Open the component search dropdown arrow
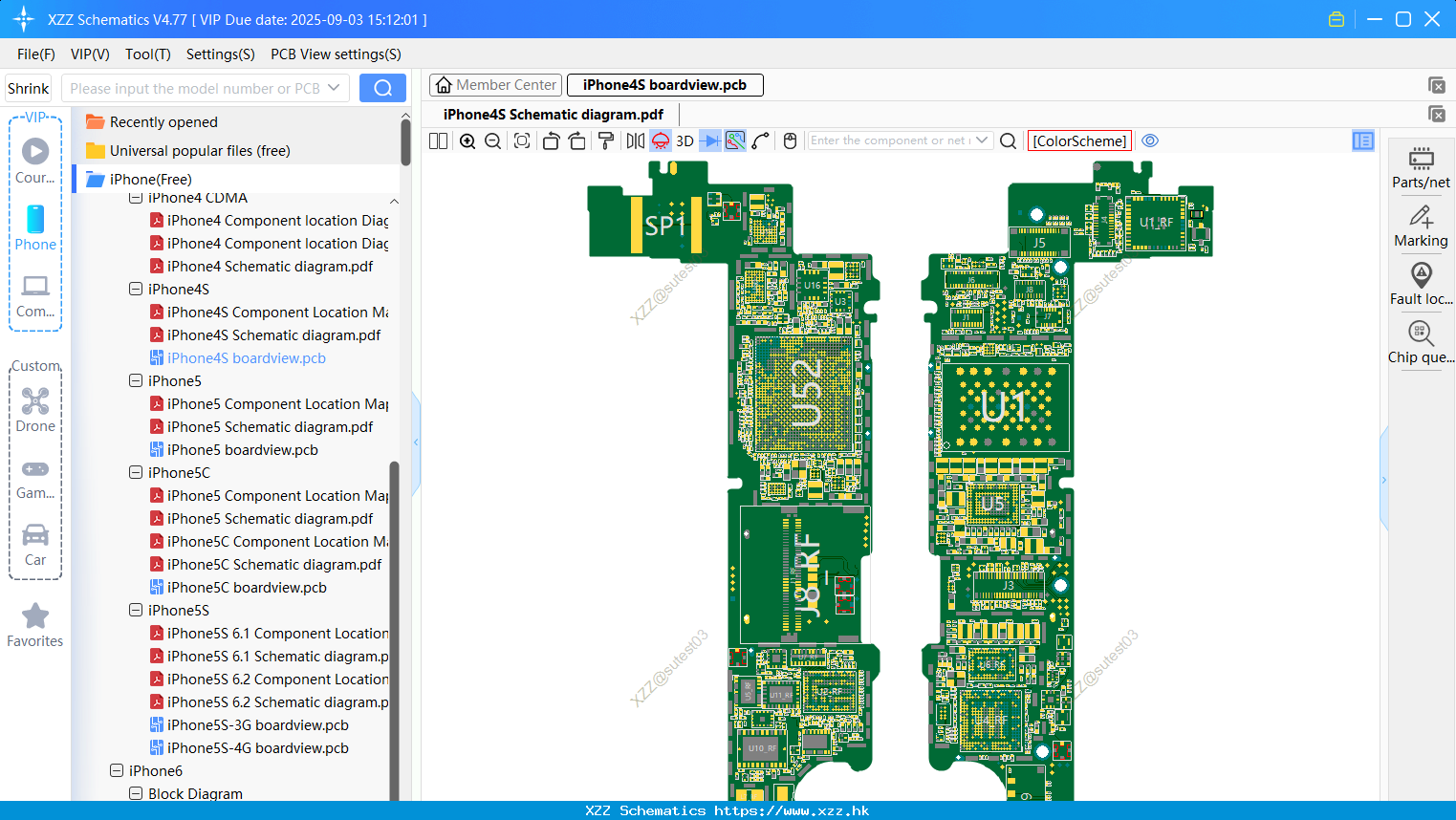Image resolution: width=1456 pixels, height=820 pixels. [982, 140]
